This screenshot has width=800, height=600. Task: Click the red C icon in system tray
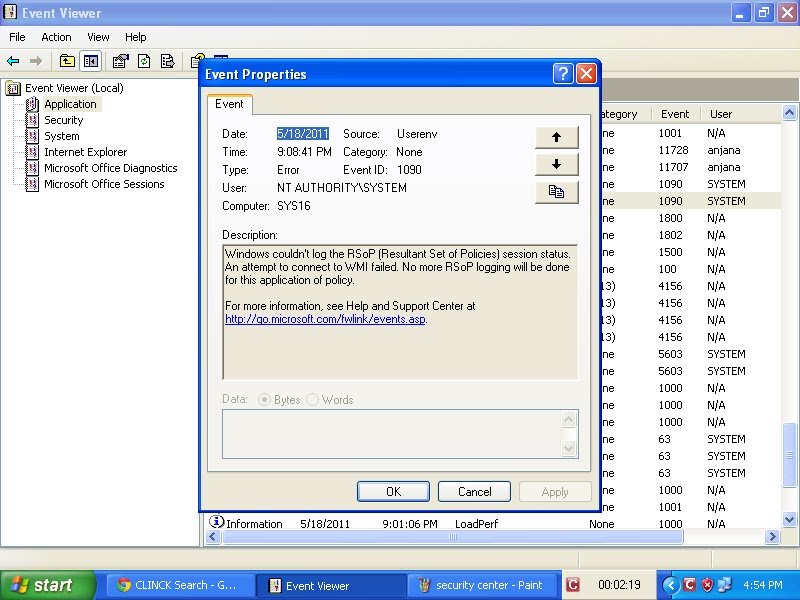[x=690, y=585]
